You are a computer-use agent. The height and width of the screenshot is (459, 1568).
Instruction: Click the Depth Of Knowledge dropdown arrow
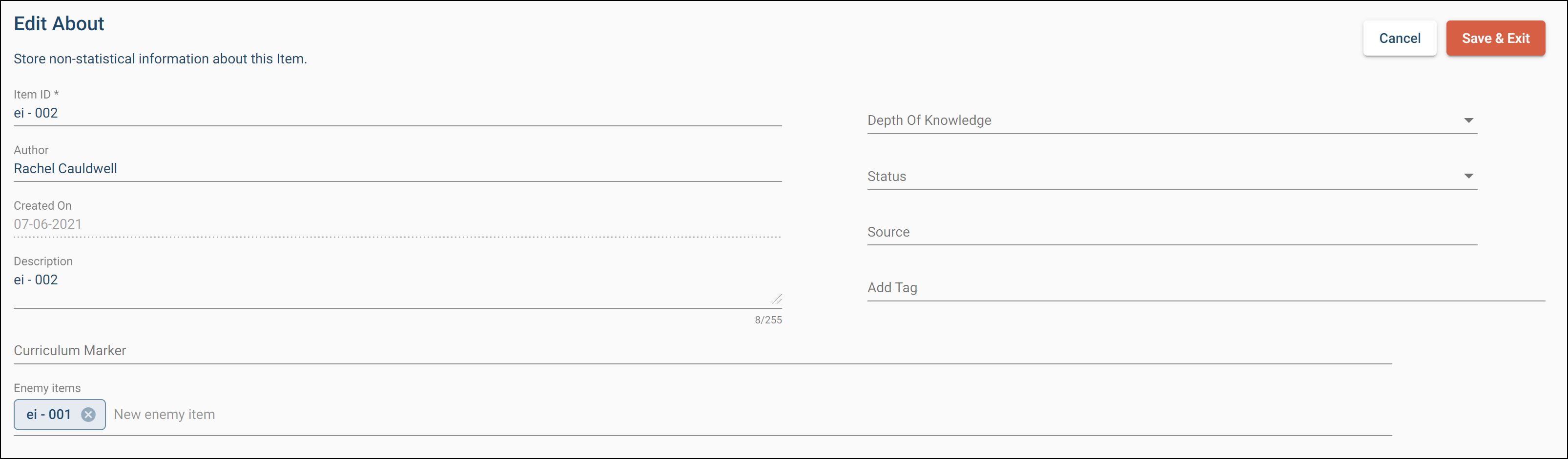click(x=1468, y=120)
